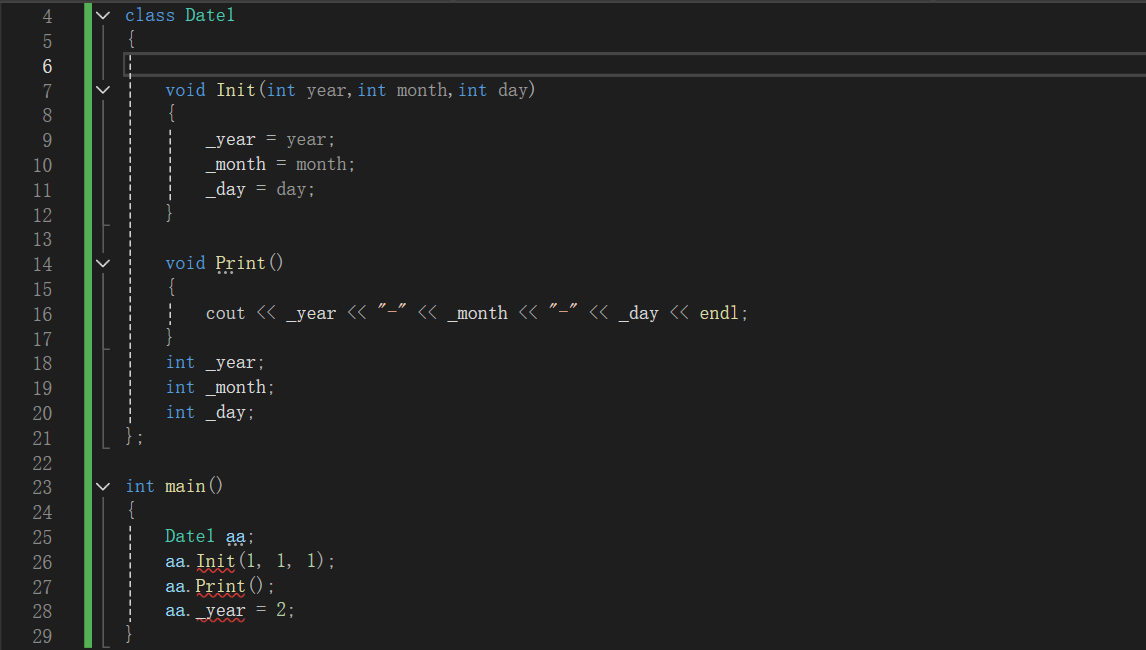Click line number 28 in the gutter
The image size is (1146, 650).
(42, 611)
